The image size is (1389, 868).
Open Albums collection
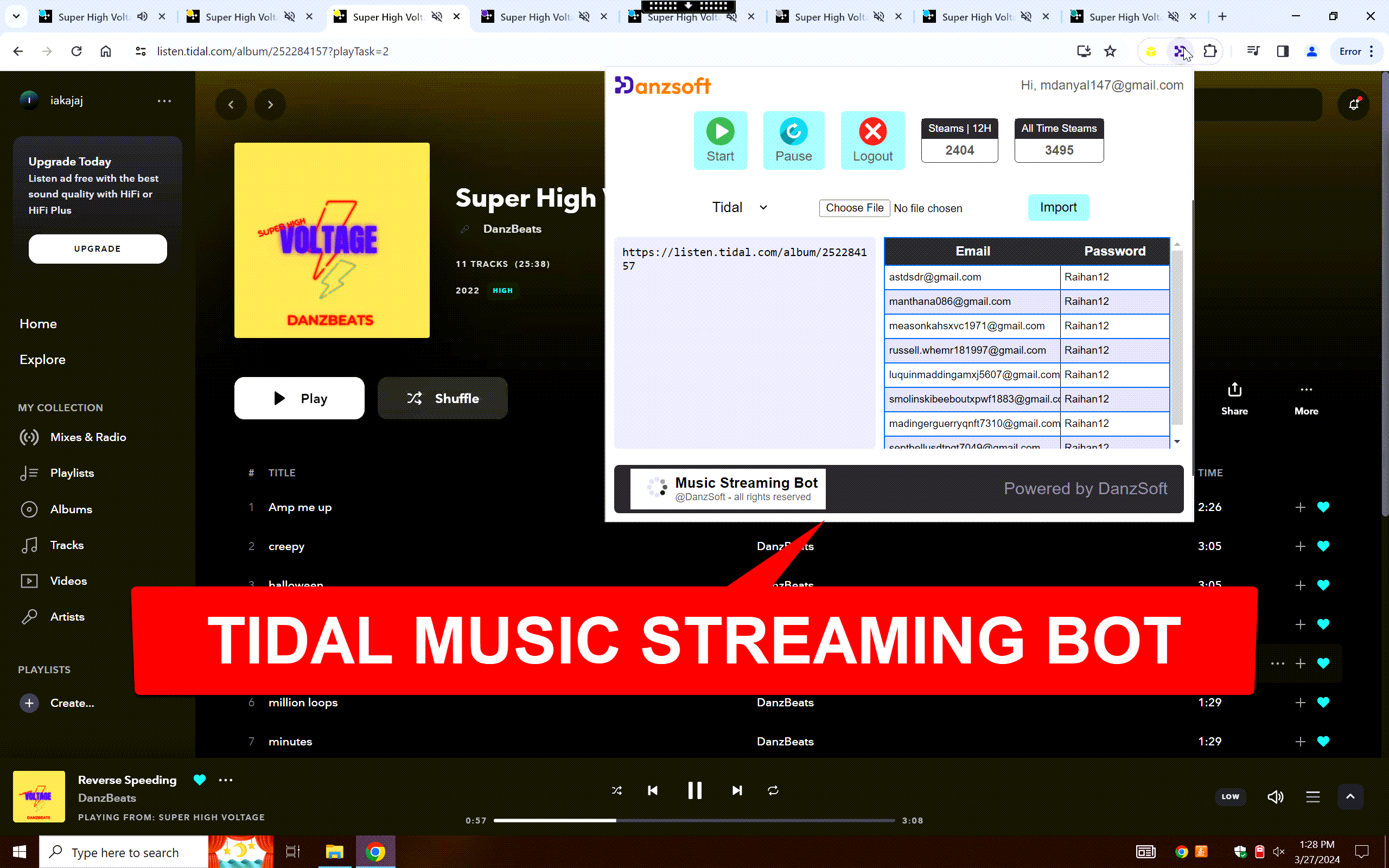pyautogui.click(x=56, y=509)
